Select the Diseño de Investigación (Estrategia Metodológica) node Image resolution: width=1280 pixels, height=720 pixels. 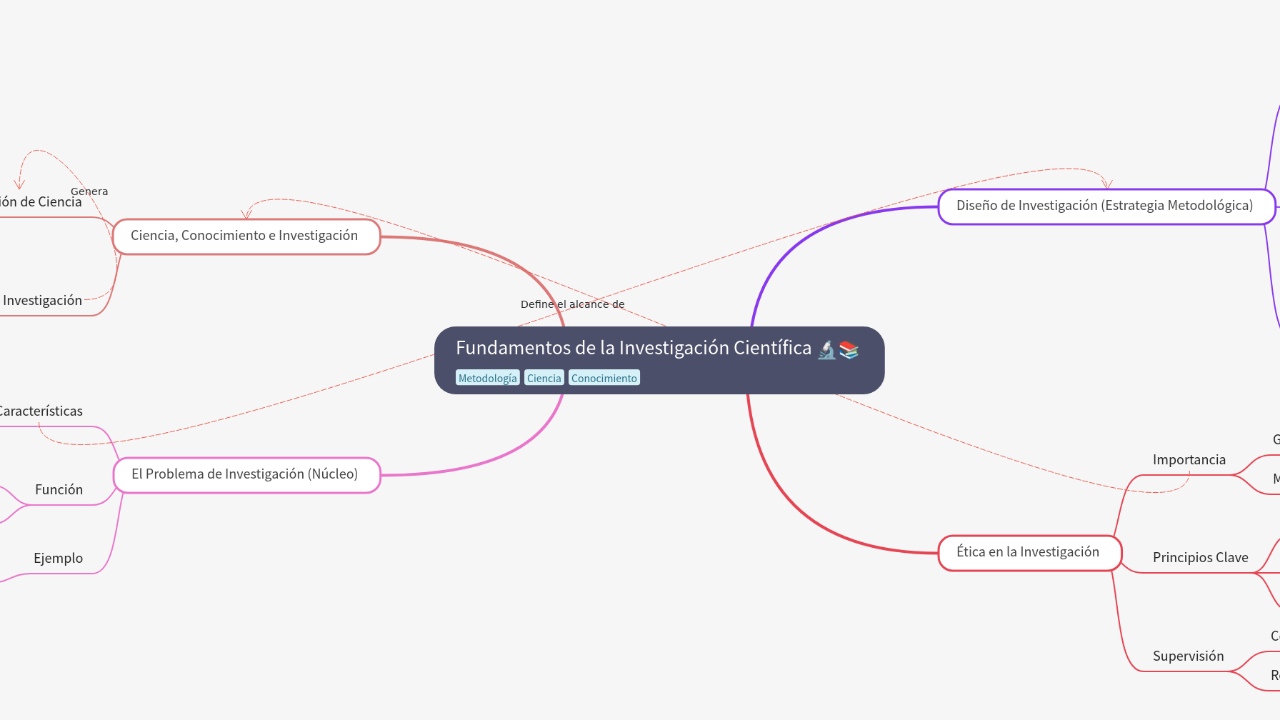point(1104,206)
